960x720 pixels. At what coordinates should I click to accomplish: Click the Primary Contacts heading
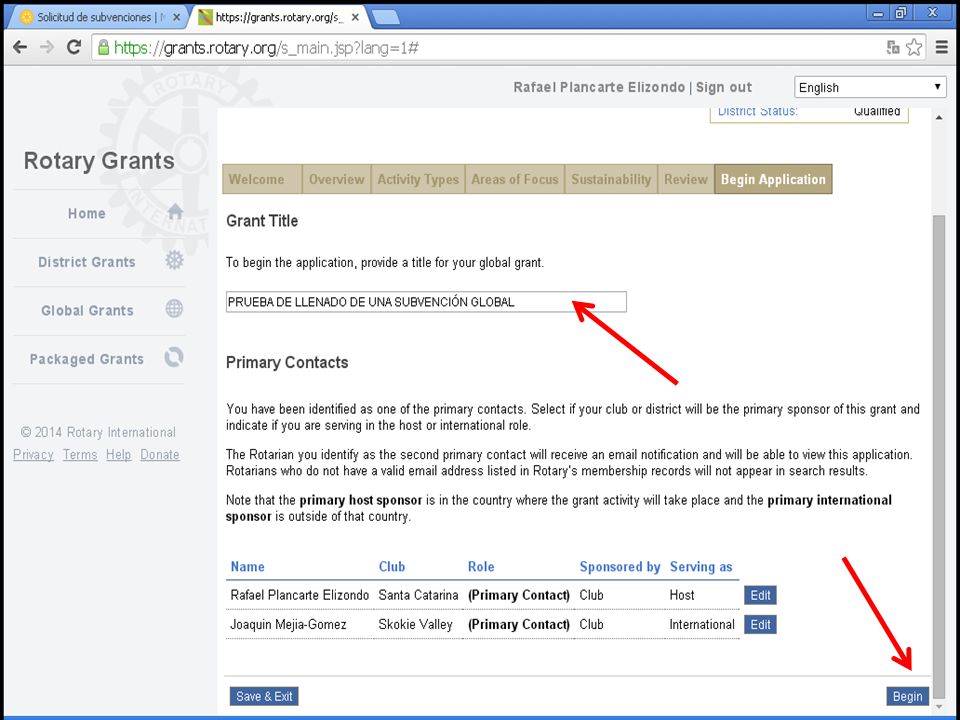coord(287,362)
